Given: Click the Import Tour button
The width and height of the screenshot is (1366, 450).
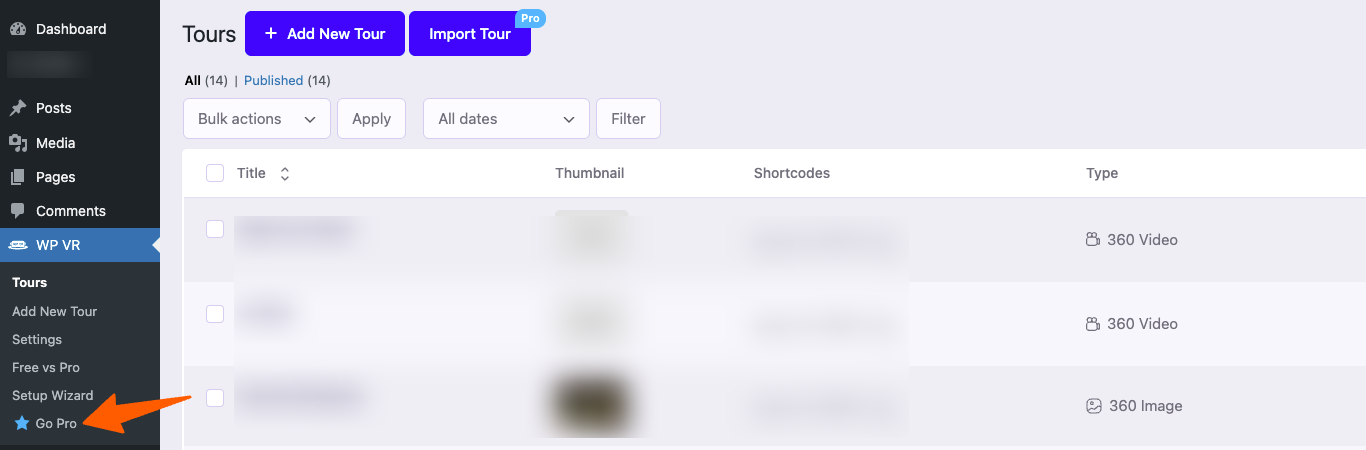Looking at the screenshot, I should tap(470, 34).
